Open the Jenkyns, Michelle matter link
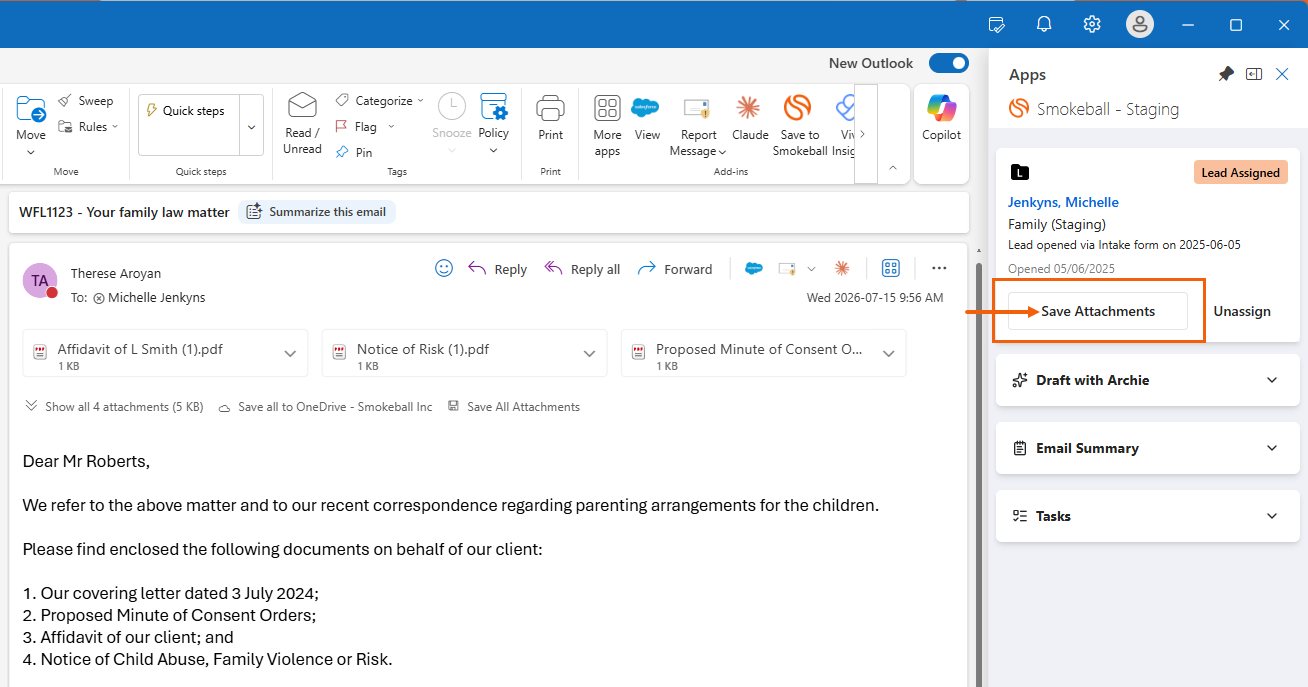Viewport: 1308px width, 687px height. (1063, 202)
